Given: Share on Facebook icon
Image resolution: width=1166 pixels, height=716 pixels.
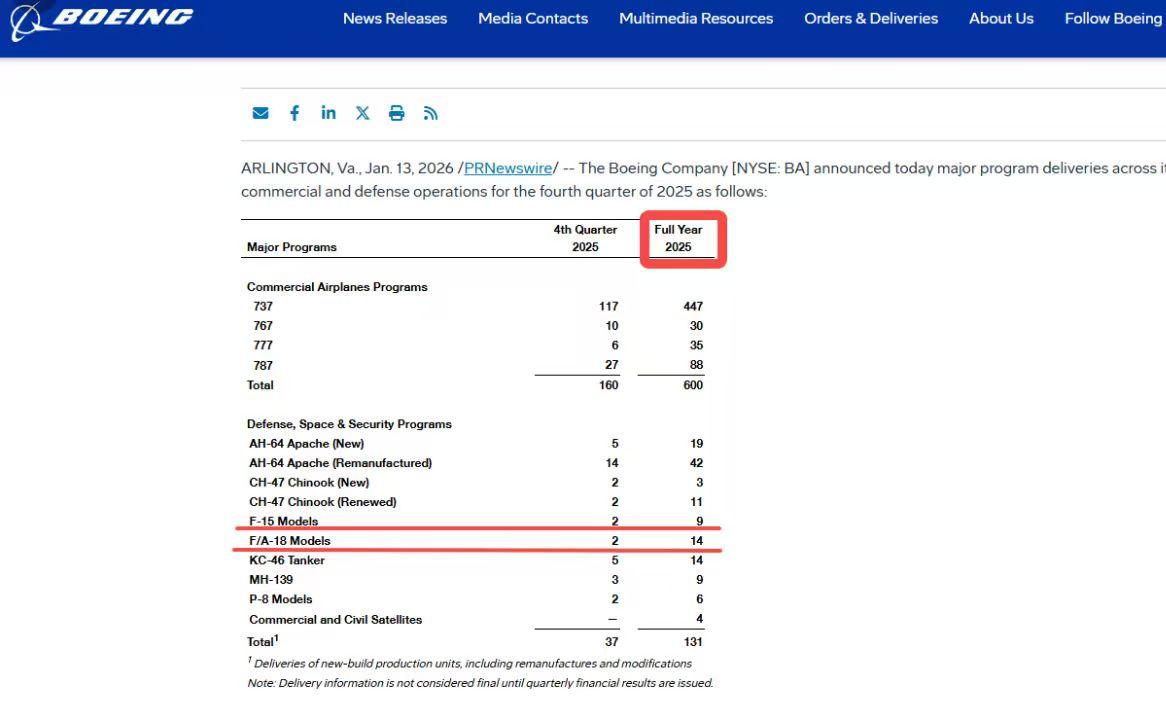Looking at the screenshot, I should (x=294, y=113).
